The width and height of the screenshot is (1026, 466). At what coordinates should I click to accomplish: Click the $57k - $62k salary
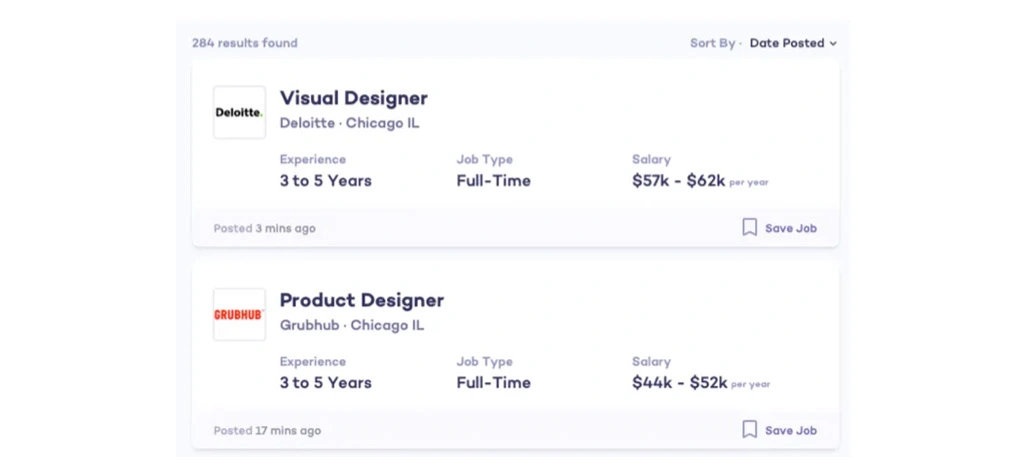point(679,181)
